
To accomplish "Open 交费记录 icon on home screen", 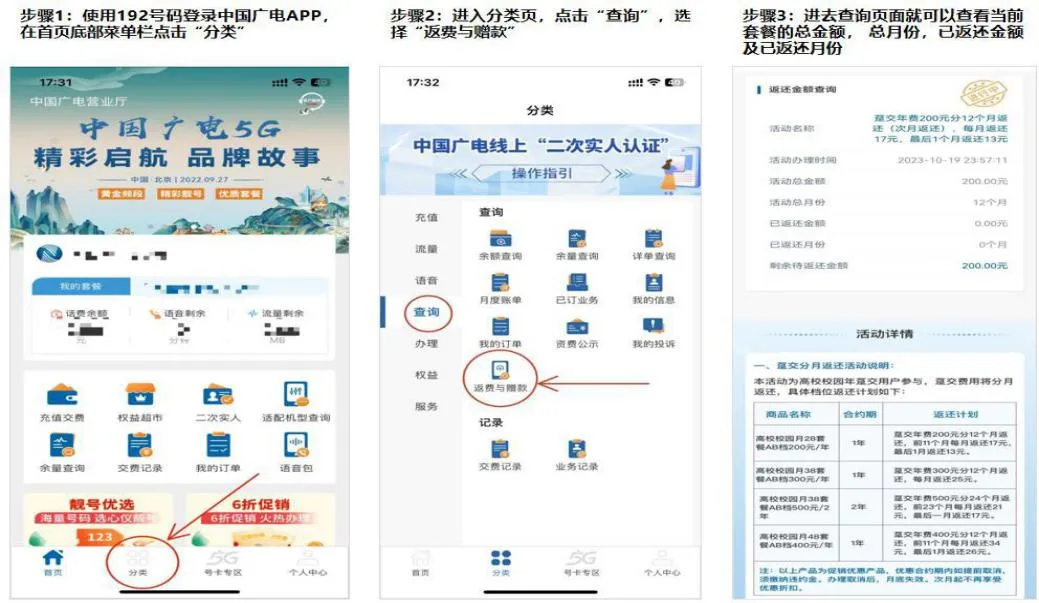I will (140, 445).
